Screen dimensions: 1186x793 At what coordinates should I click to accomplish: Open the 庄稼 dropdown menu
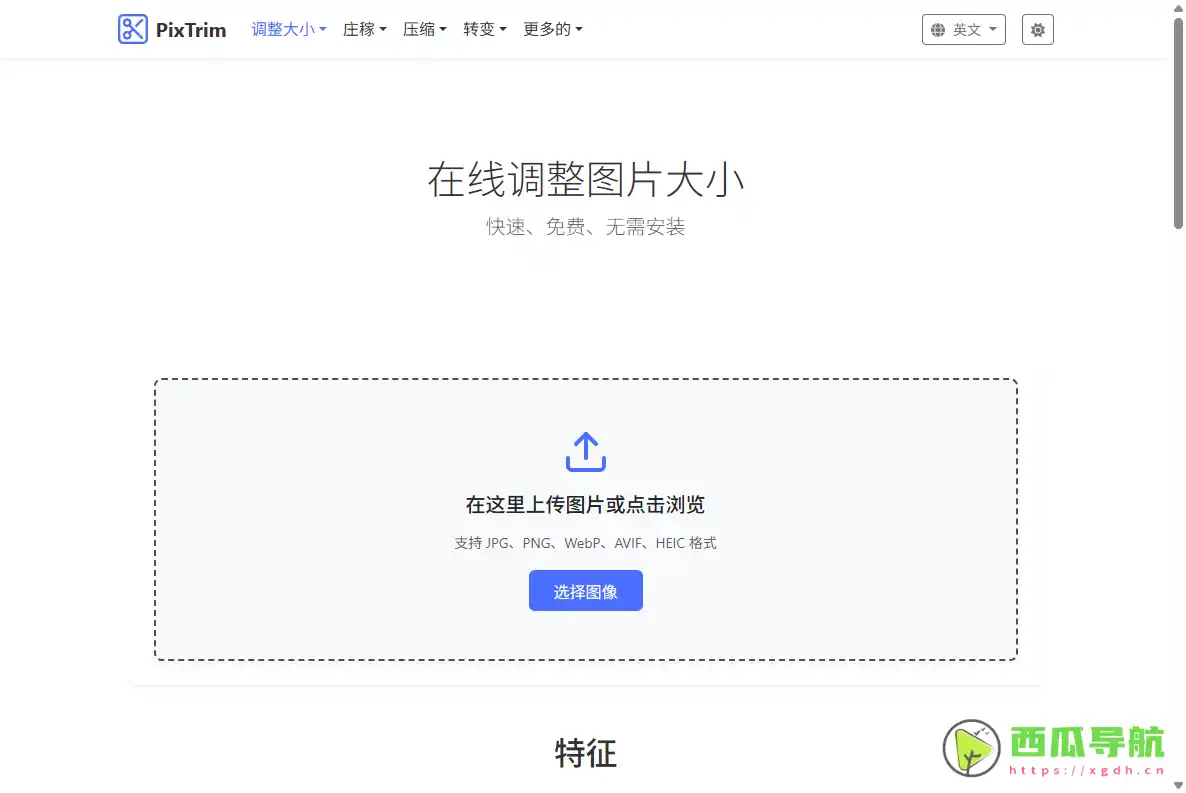365,29
